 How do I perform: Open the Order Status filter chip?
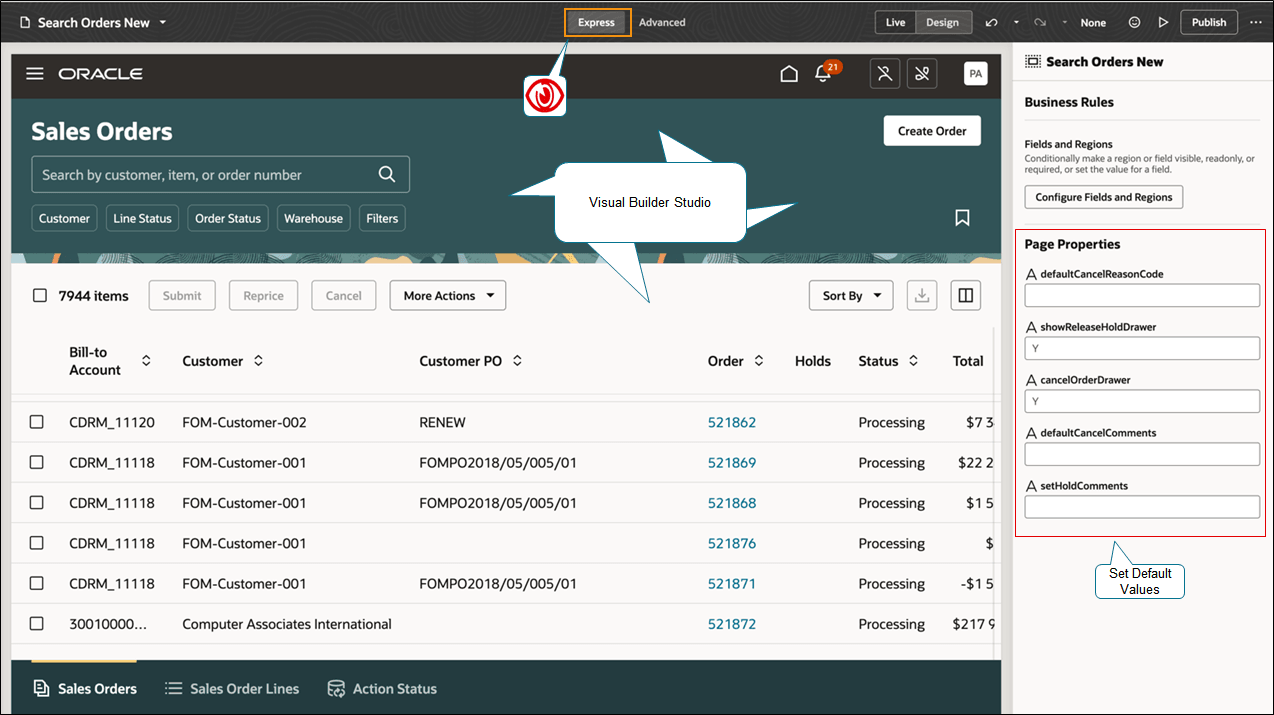pos(228,218)
